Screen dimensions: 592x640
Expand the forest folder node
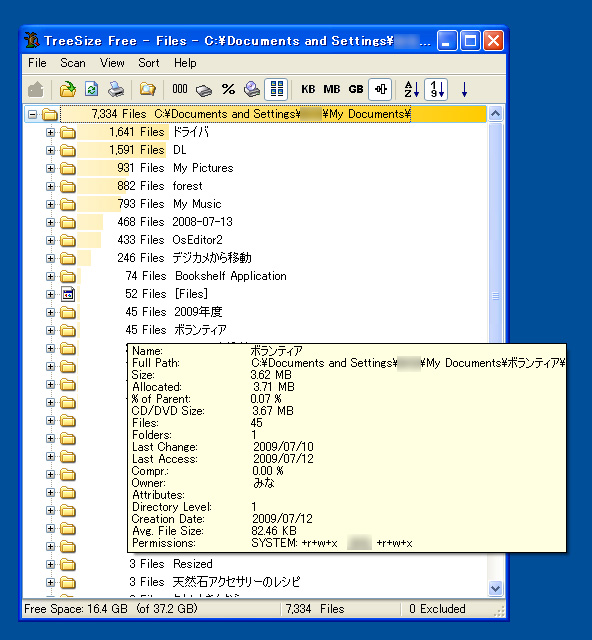pyautogui.click(x=50, y=186)
